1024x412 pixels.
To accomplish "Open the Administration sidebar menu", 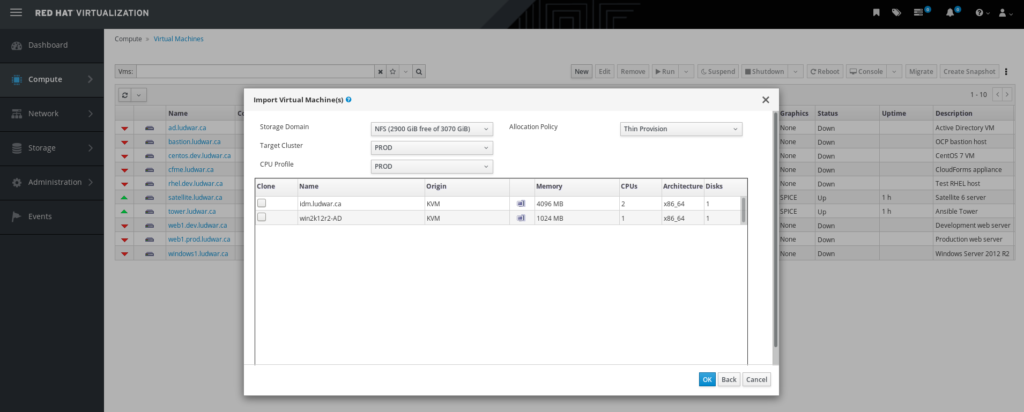I will tap(52, 182).
